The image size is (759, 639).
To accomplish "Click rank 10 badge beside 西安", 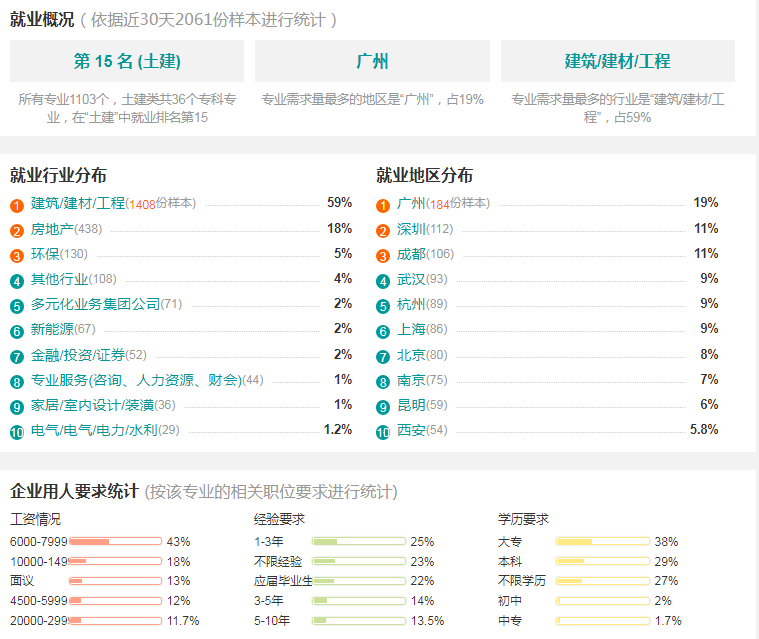I will 383,432.
